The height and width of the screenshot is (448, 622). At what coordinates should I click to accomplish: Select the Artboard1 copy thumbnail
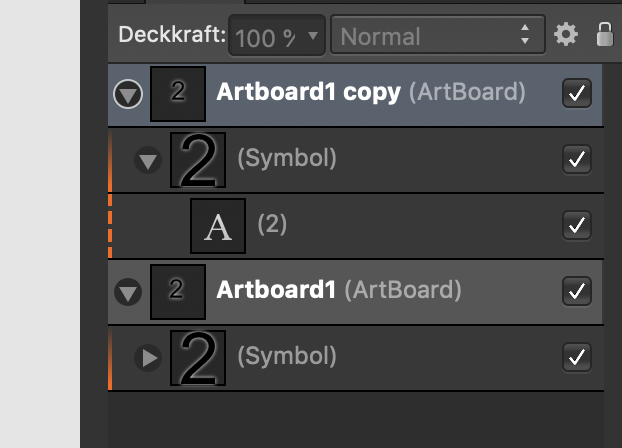click(x=178, y=94)
